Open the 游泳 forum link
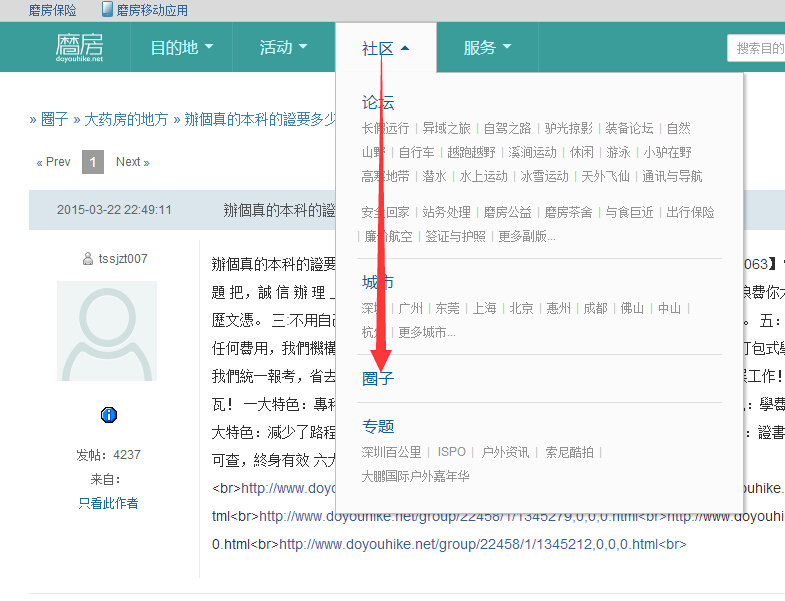This screenshot has width=785, height=601. click(x=618, y=152)
